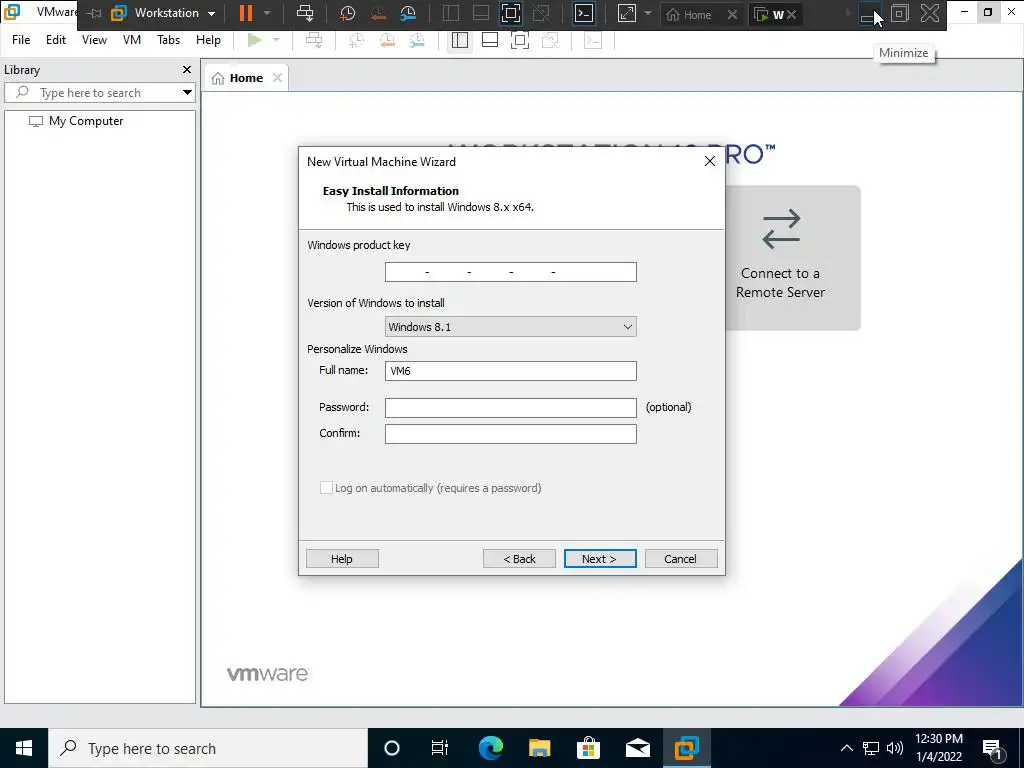Take a snapshot from the dark toolbar

click(x=347, y=13)
